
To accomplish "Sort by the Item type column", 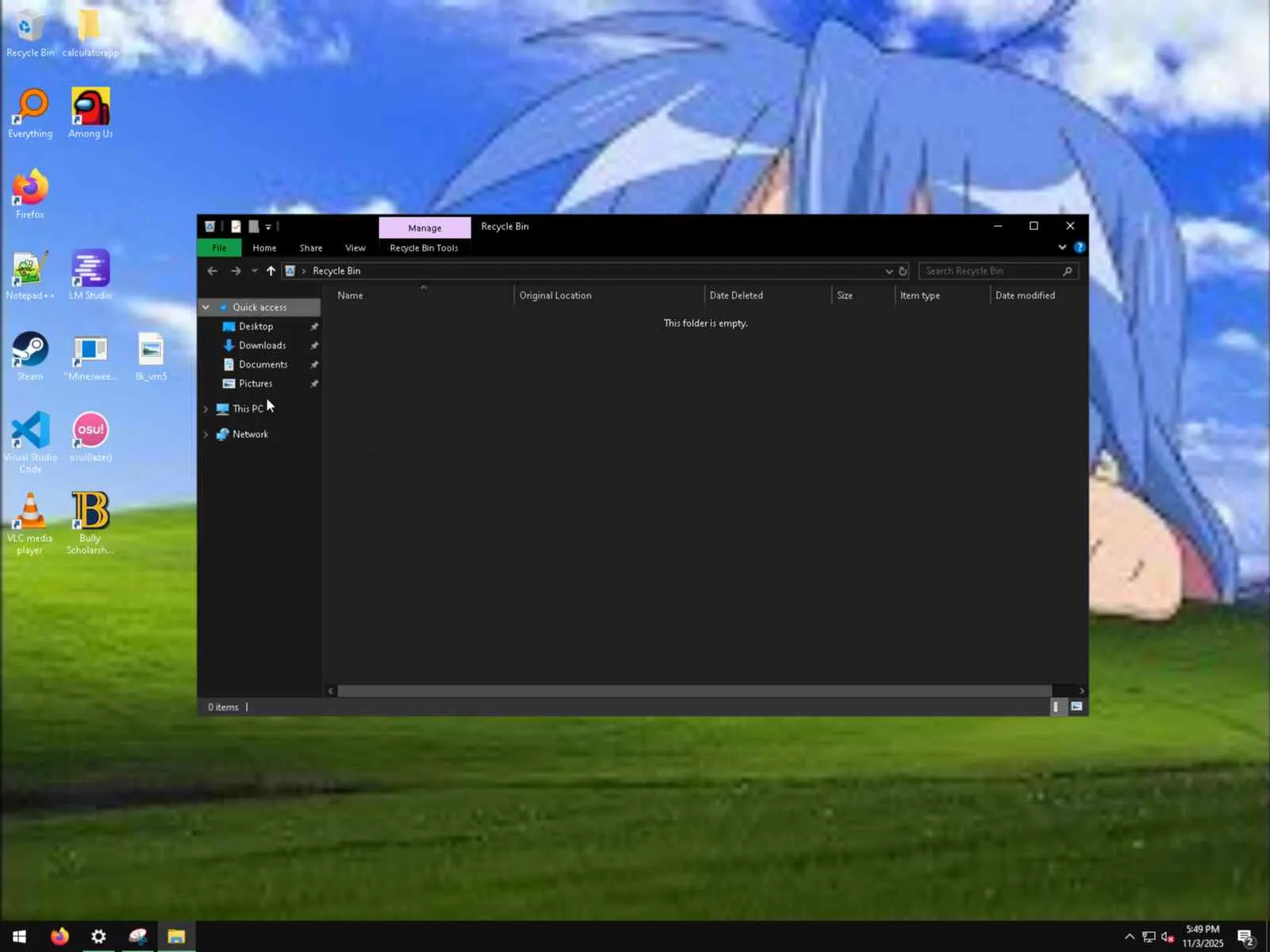I will pos(942,296).
